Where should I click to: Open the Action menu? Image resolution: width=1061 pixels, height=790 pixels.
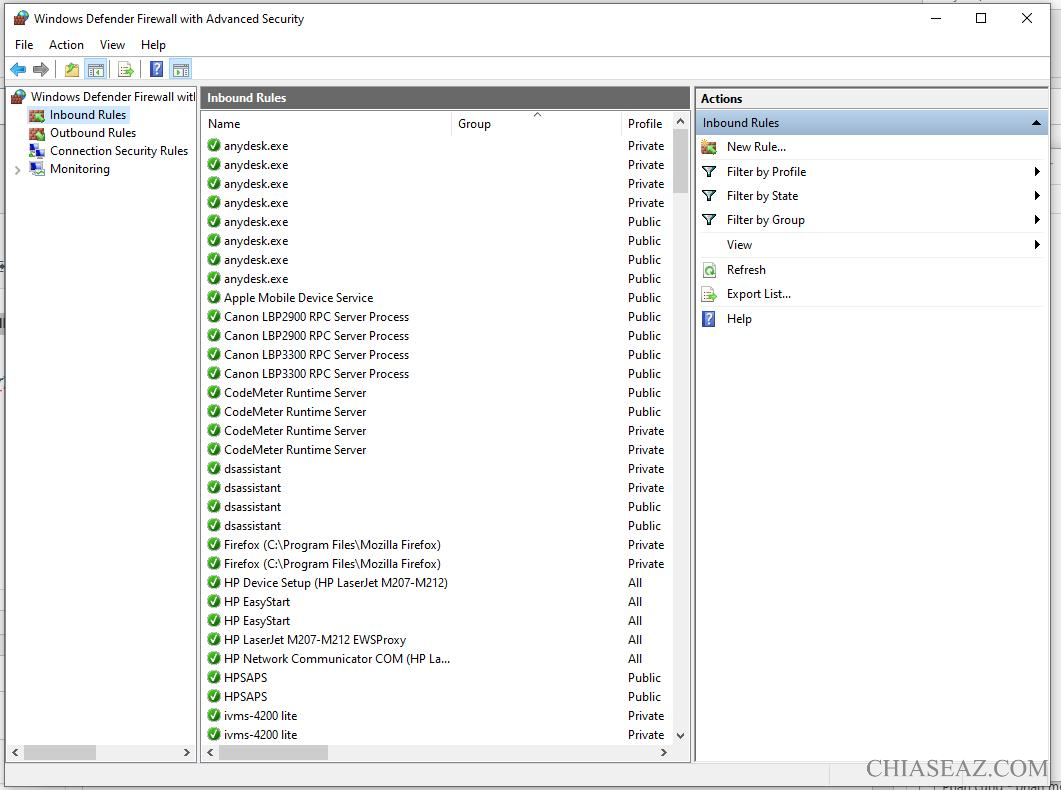[66, 45]
